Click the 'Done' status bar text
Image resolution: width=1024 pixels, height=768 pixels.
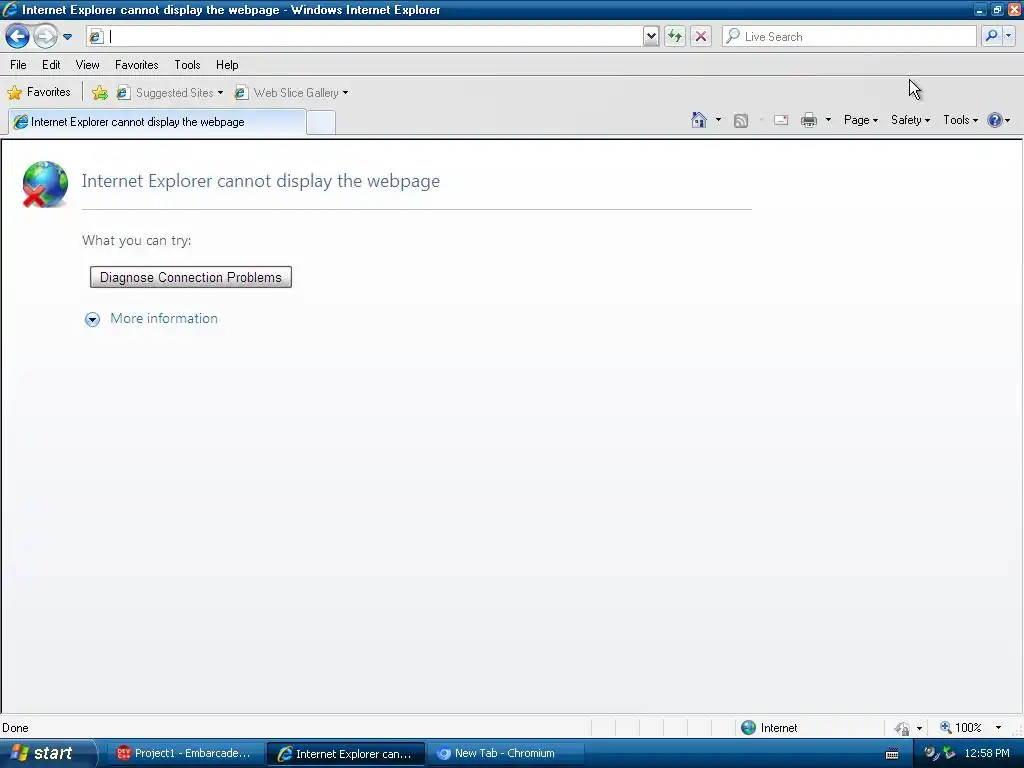[x=16, y=728]
